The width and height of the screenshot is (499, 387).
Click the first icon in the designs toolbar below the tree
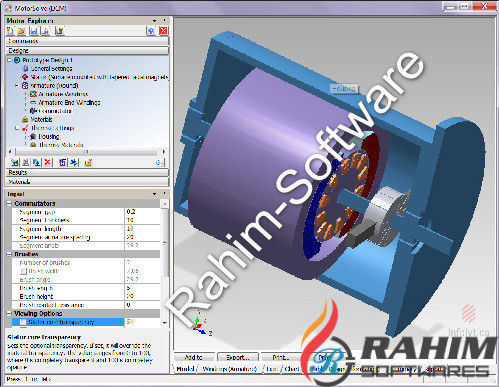pos(14,162)
